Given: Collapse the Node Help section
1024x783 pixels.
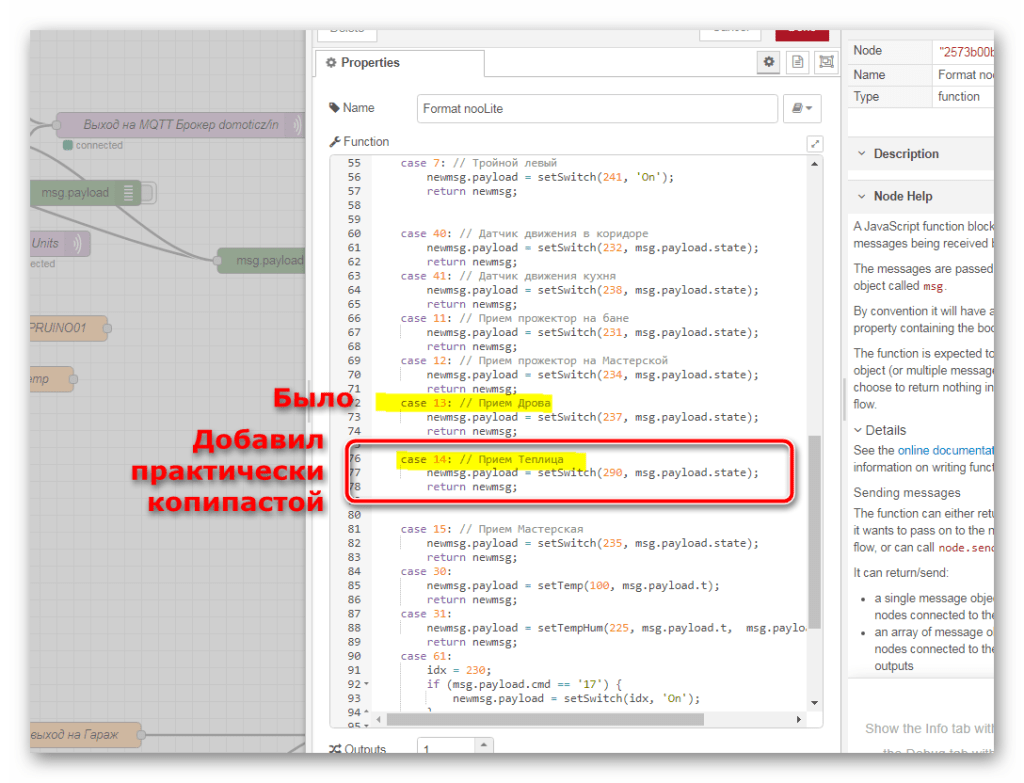Looking at the screenshot, I should pyautogui.click(x=861, y=196).
